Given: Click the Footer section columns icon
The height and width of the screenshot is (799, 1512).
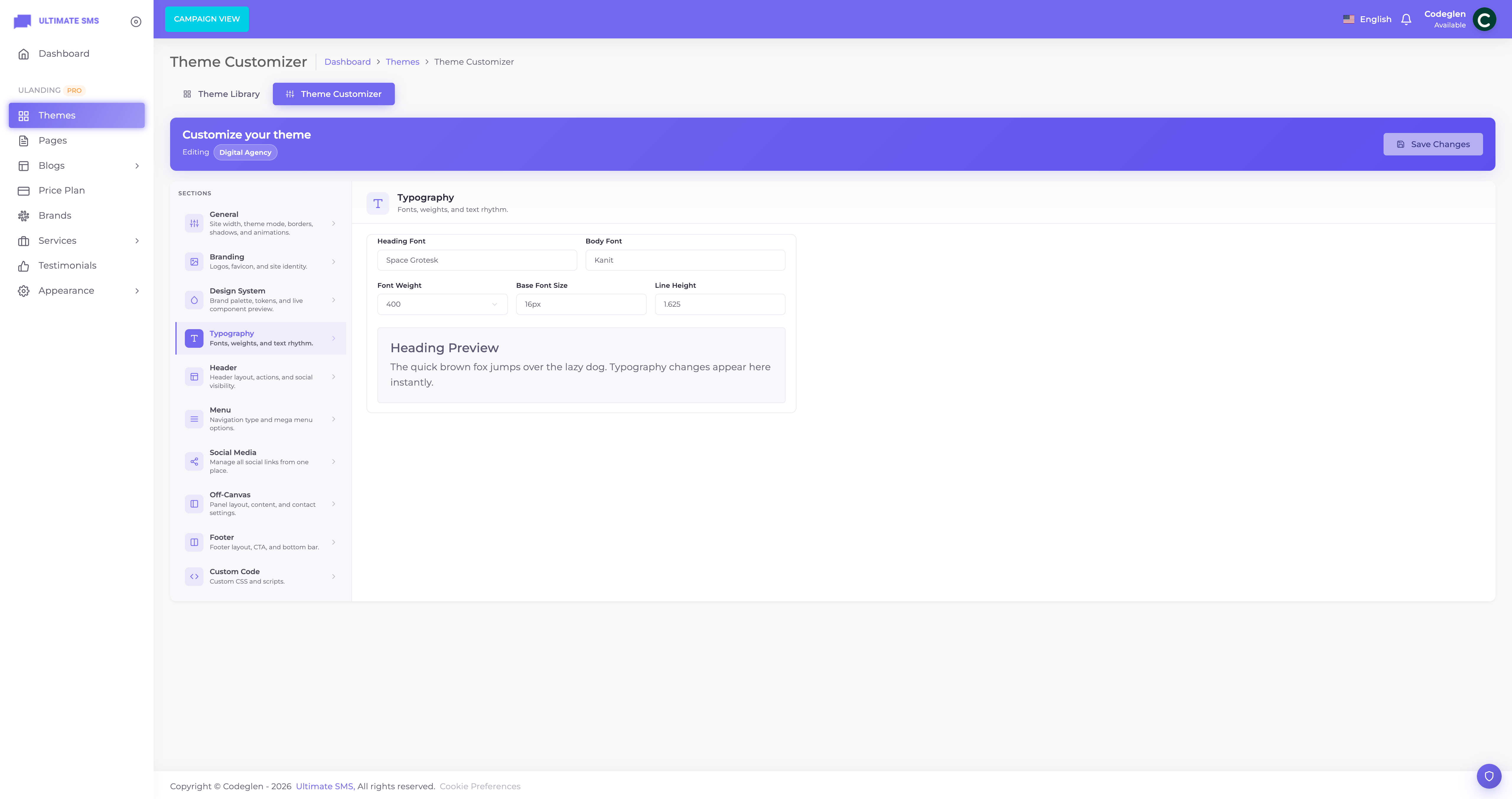Looking at the screenshot, I should [x=194, y=542].
